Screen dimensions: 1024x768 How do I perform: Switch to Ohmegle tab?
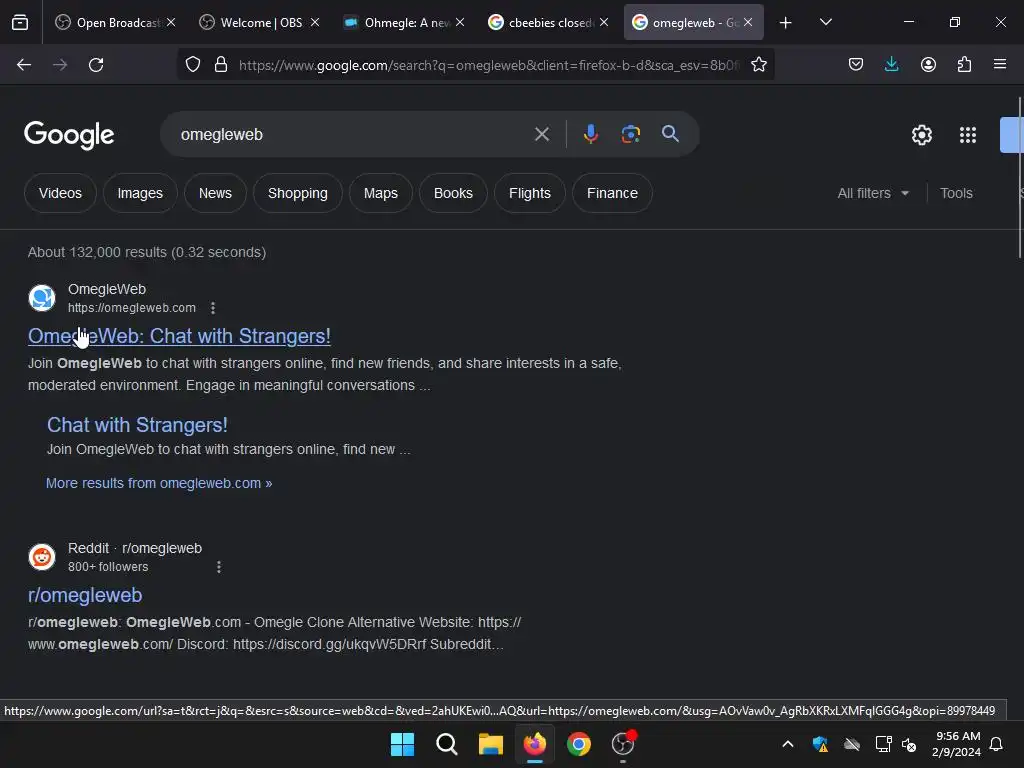pyautogui.click(x=405, y=23)
